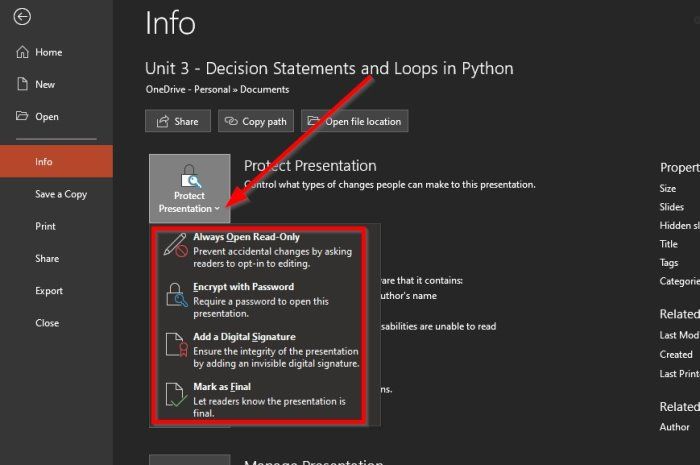Click the Home house icon
The image size is (700, 465).
[22, 52]
